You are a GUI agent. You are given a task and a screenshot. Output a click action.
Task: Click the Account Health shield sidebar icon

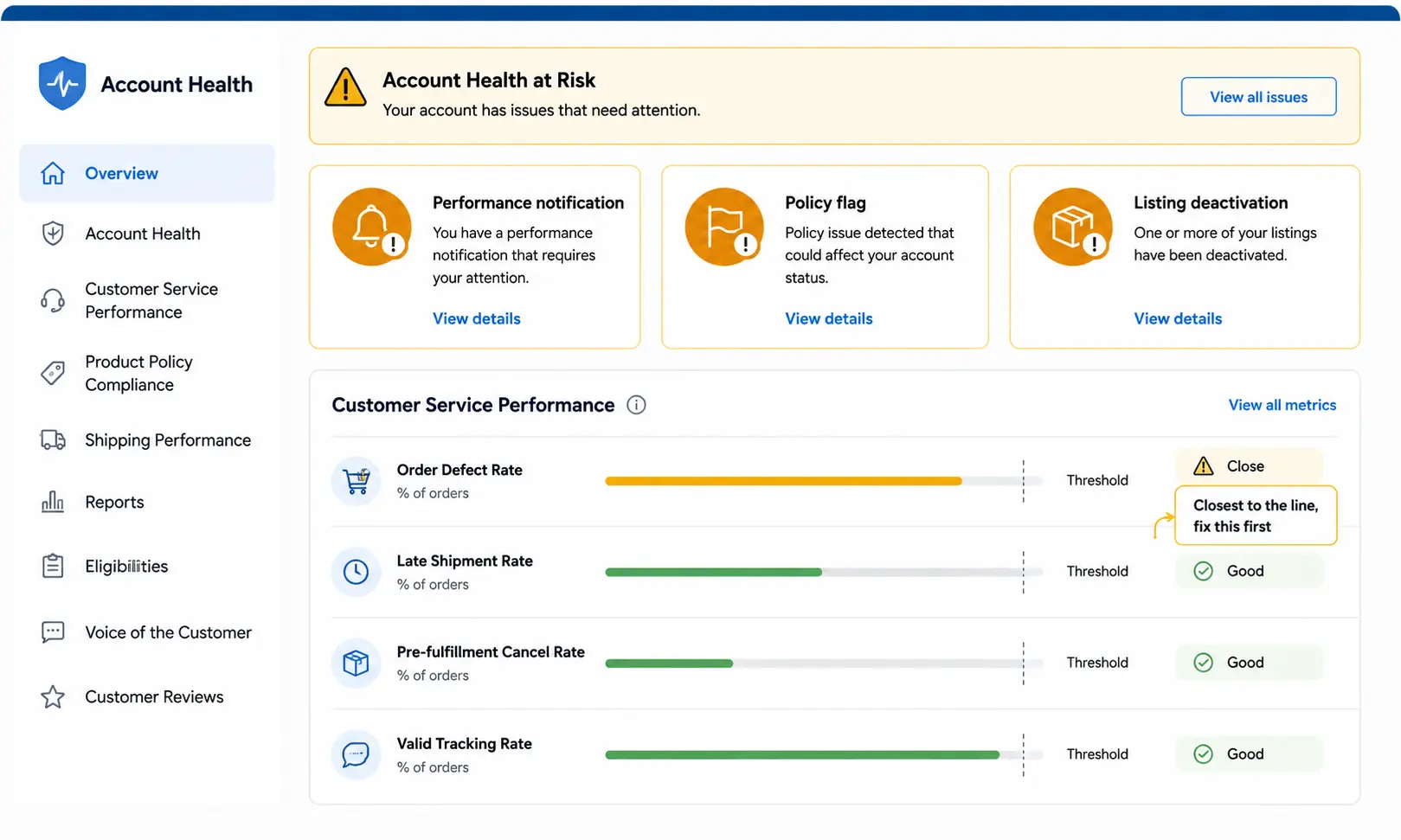pyautogui.click(x=53, y=234)
